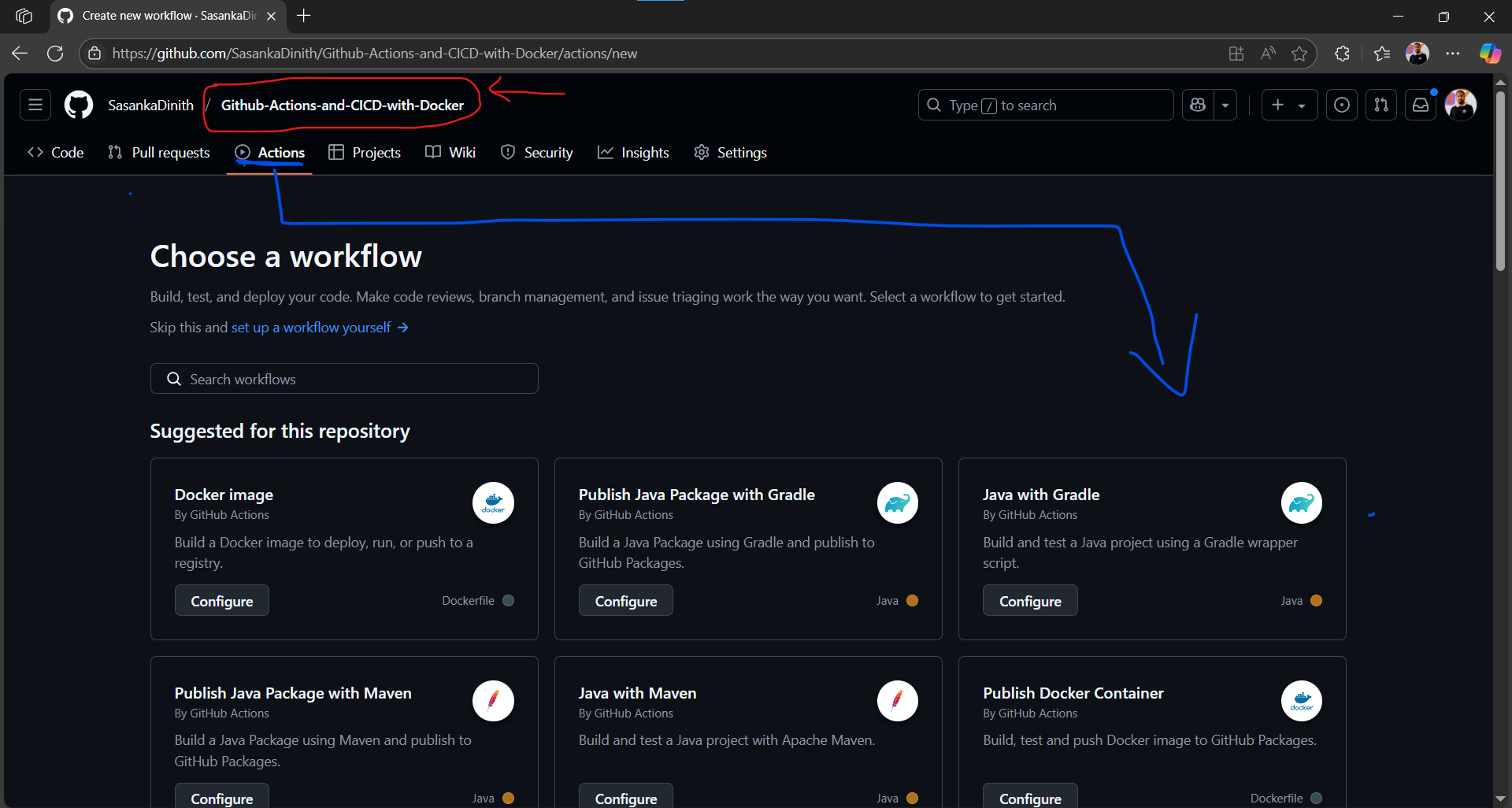1512x808 pixels.
Task: Focus the 'Type / to search' box
Action: (1046, 105)
